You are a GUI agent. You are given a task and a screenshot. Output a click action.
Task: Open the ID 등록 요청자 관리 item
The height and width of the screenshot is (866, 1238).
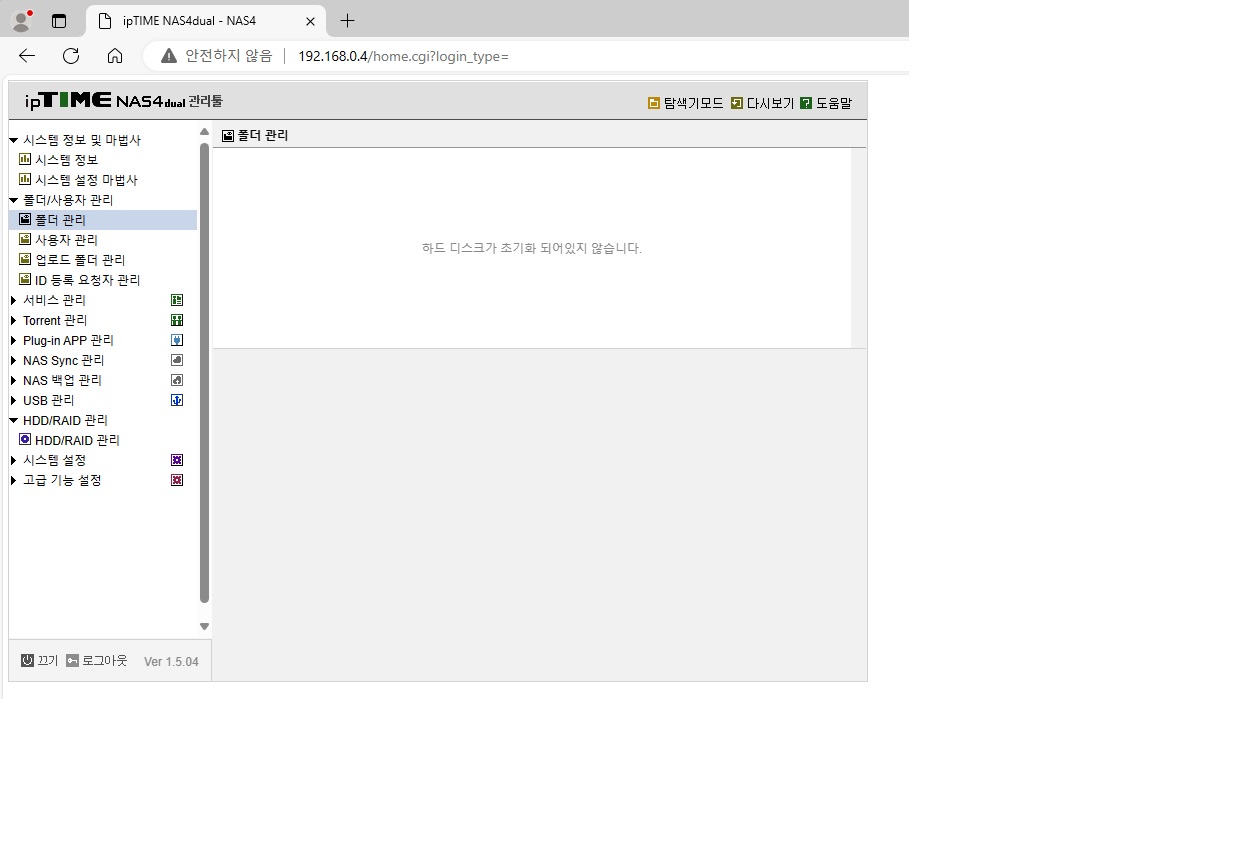(x=88, y=280)
